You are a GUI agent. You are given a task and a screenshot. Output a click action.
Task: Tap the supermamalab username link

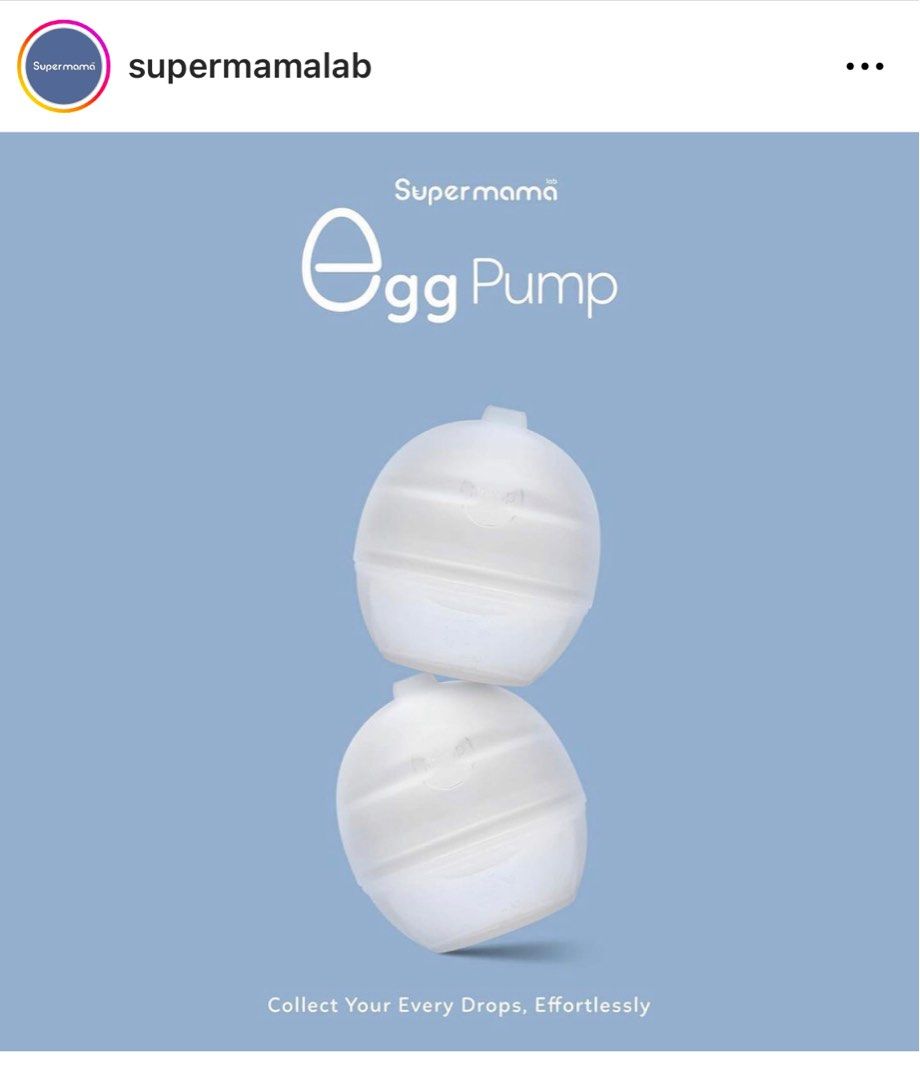click(x=250, y=67)
